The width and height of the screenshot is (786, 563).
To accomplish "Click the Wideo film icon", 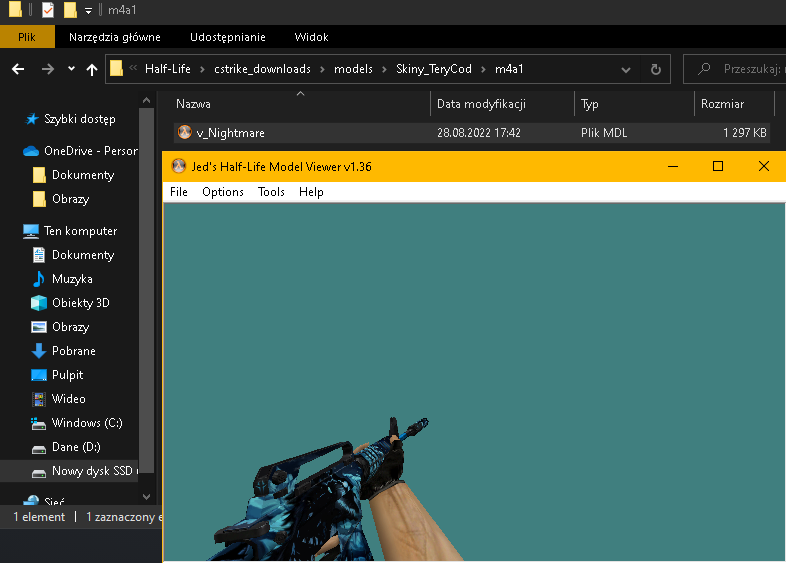I will pyautogui.click(x=39, y=399).
